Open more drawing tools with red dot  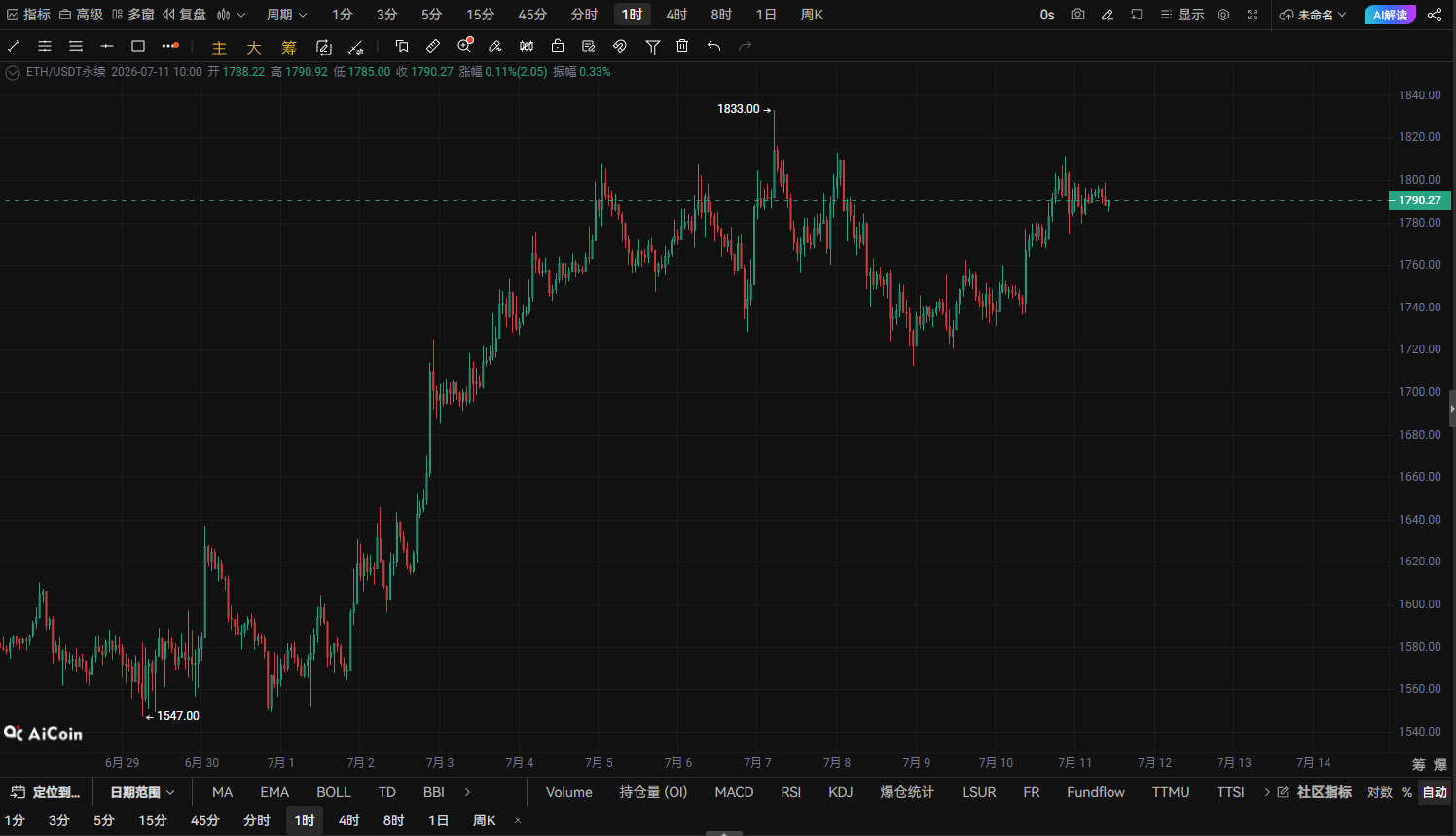[x=170, y=46]
